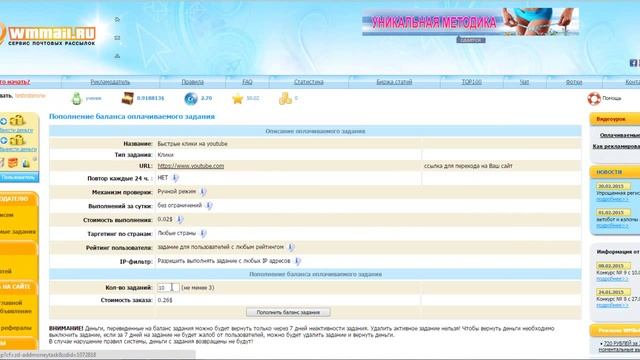640x360 pixels.
Task: Click the 'Внести деньги' link
Action: click(16, 130)
